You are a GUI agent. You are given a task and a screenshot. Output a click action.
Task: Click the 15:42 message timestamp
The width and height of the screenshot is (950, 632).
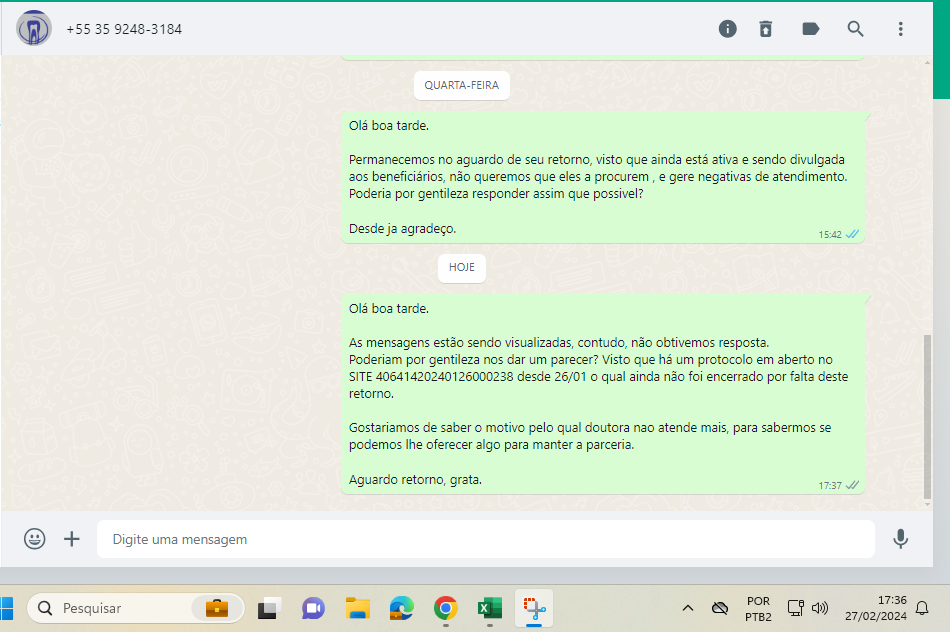tap(829, 235)
